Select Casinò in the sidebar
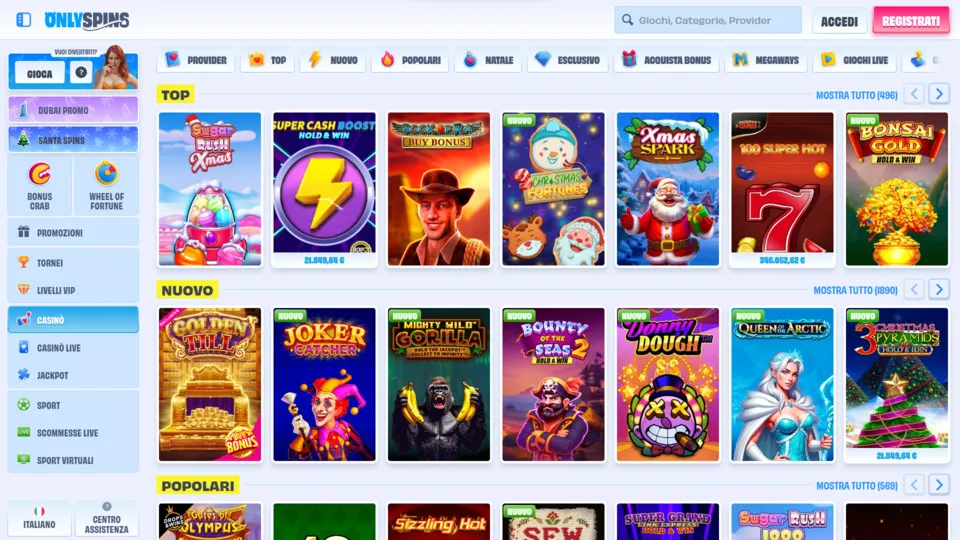960x540 pixels. click(x=73, y=320)
